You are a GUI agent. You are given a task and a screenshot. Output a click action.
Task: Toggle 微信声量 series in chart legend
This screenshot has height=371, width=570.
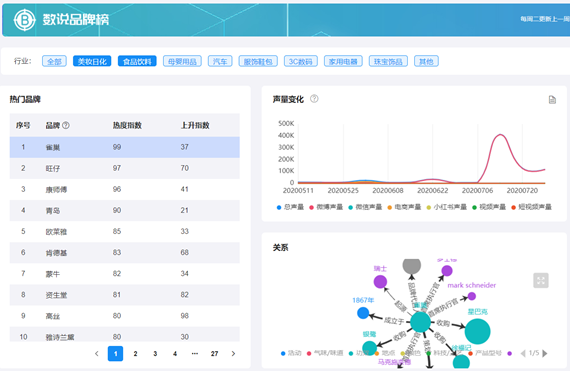[x=365, y=207]
